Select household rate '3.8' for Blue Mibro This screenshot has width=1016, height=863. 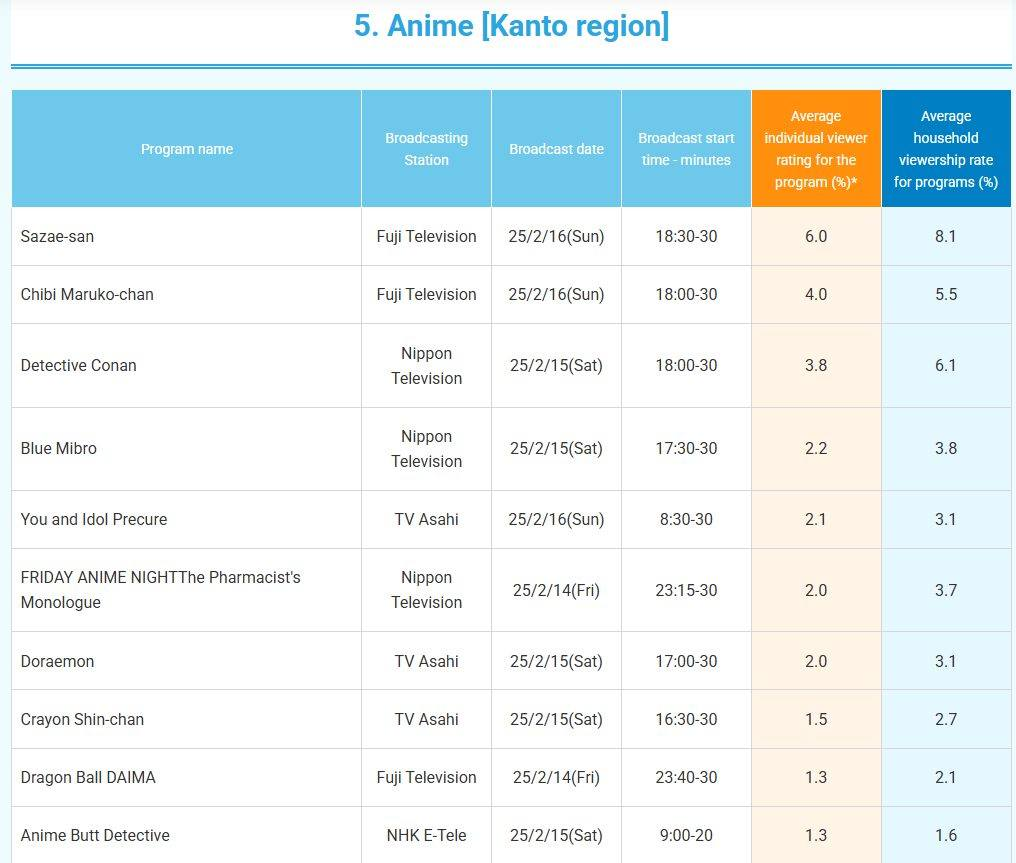[x=946, y=448]
